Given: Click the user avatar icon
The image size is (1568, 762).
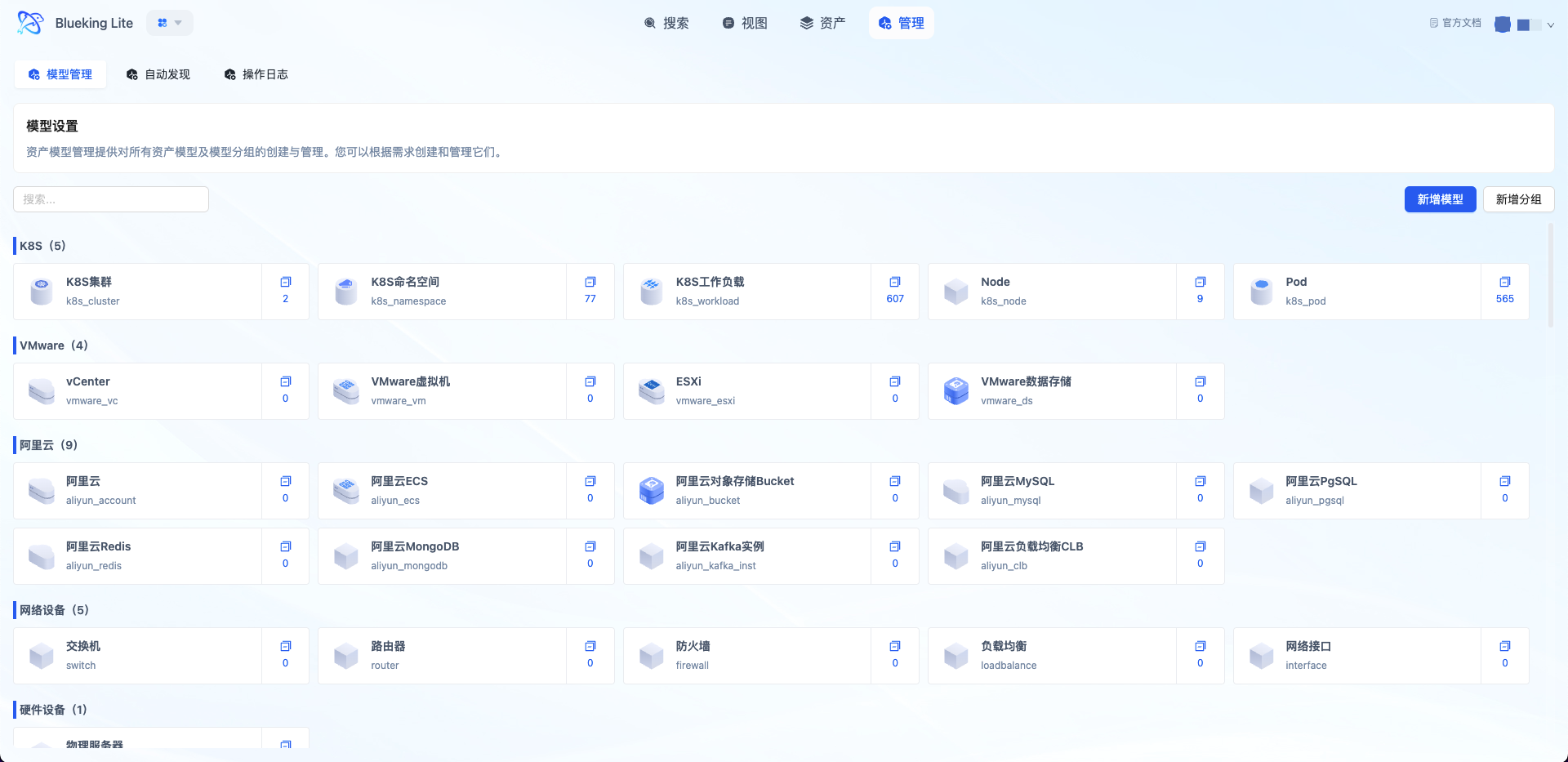Looking at the screenshot, I should pyautogui.click(x=1503, y=25).
